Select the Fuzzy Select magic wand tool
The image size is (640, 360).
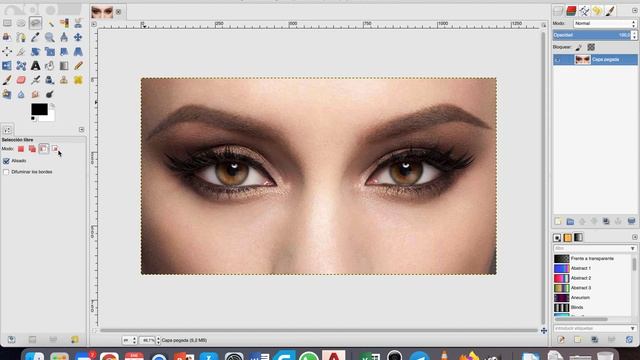[x=50, y=23]
